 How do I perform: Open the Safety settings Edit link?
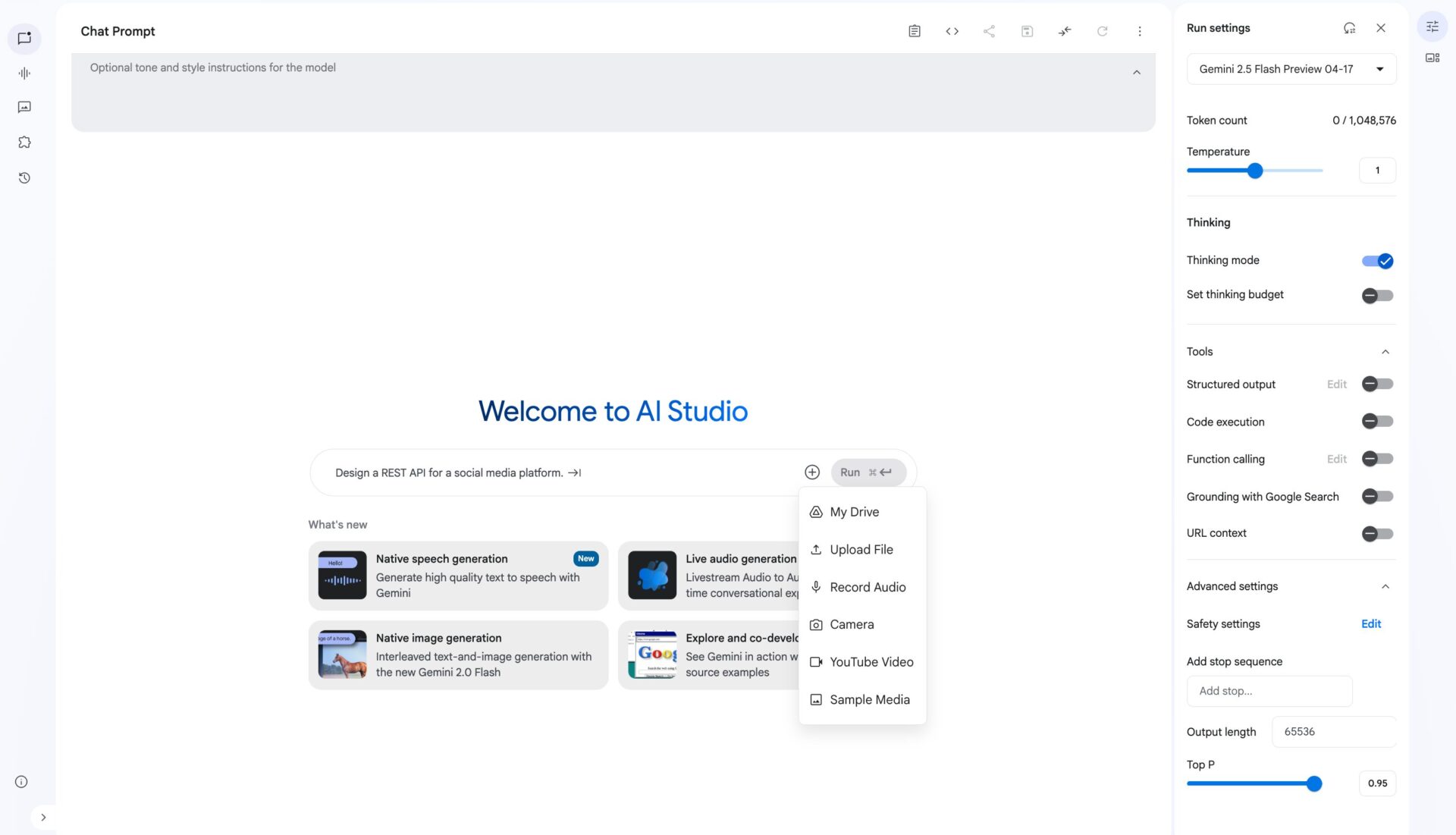coord(1370,624)
